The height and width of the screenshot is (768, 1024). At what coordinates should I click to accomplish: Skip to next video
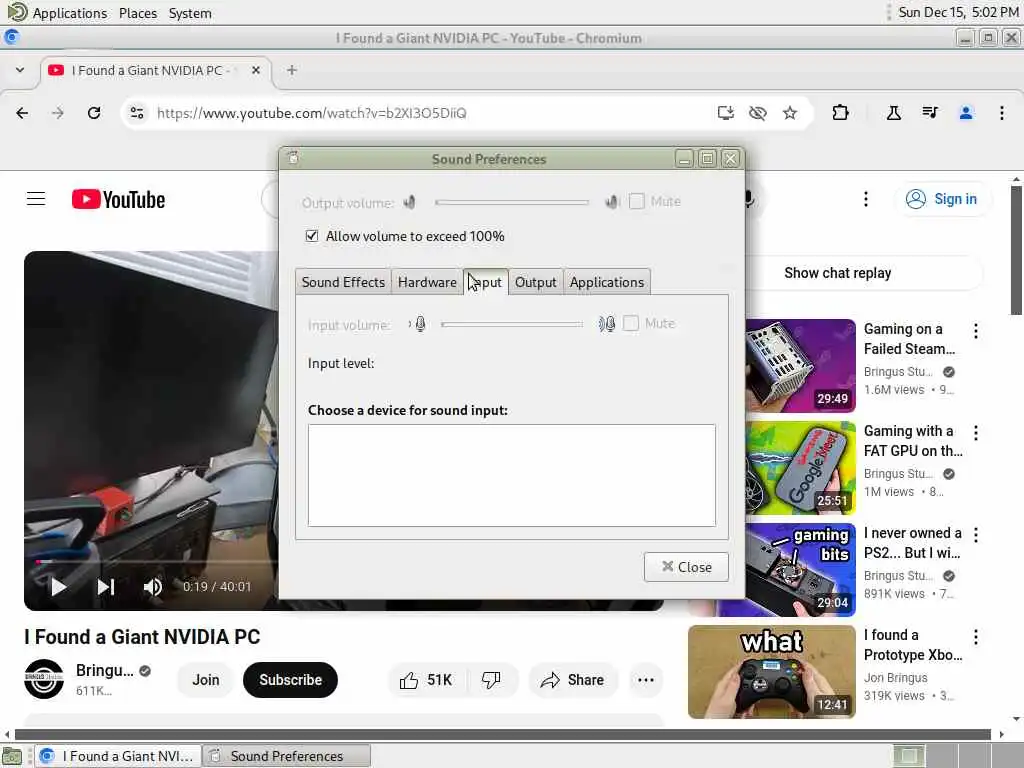click(106, 586)
